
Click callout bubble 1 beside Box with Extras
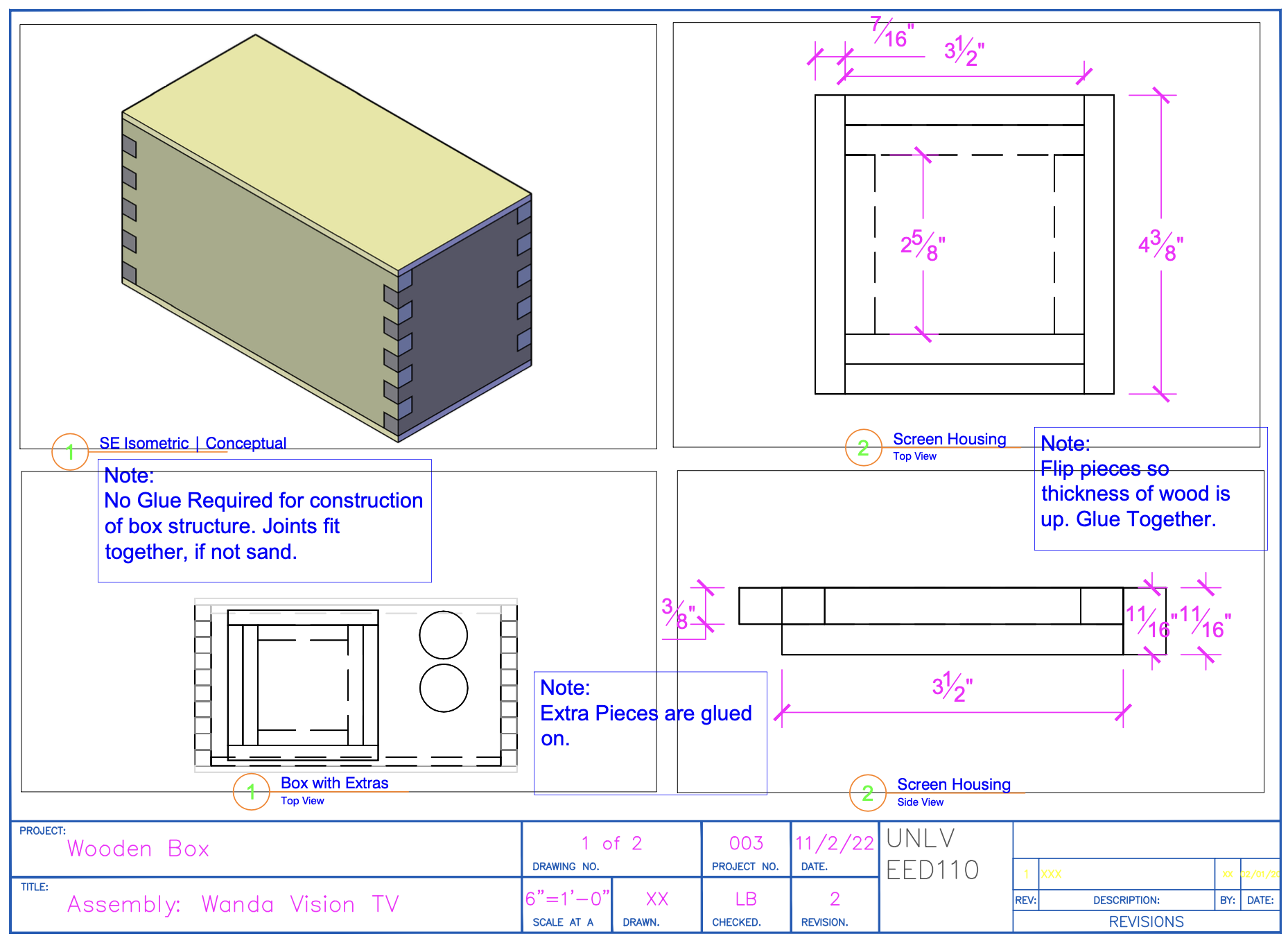coord(251,791)
